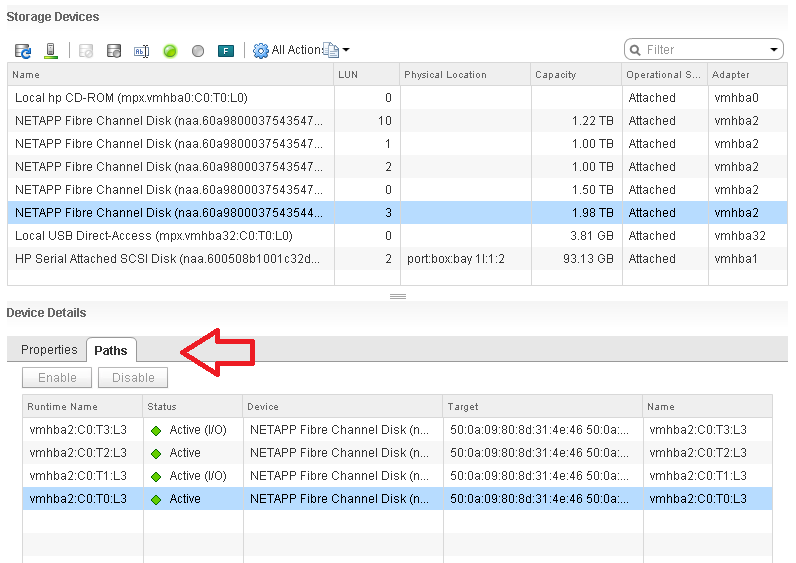Click the rename device icon

(141, 51)
